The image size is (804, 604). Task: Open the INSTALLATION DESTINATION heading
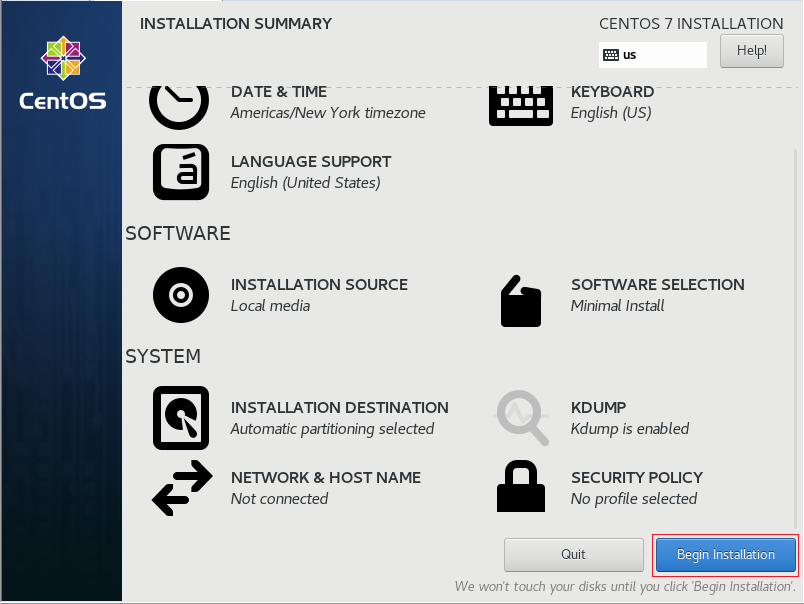pos(339,408)
